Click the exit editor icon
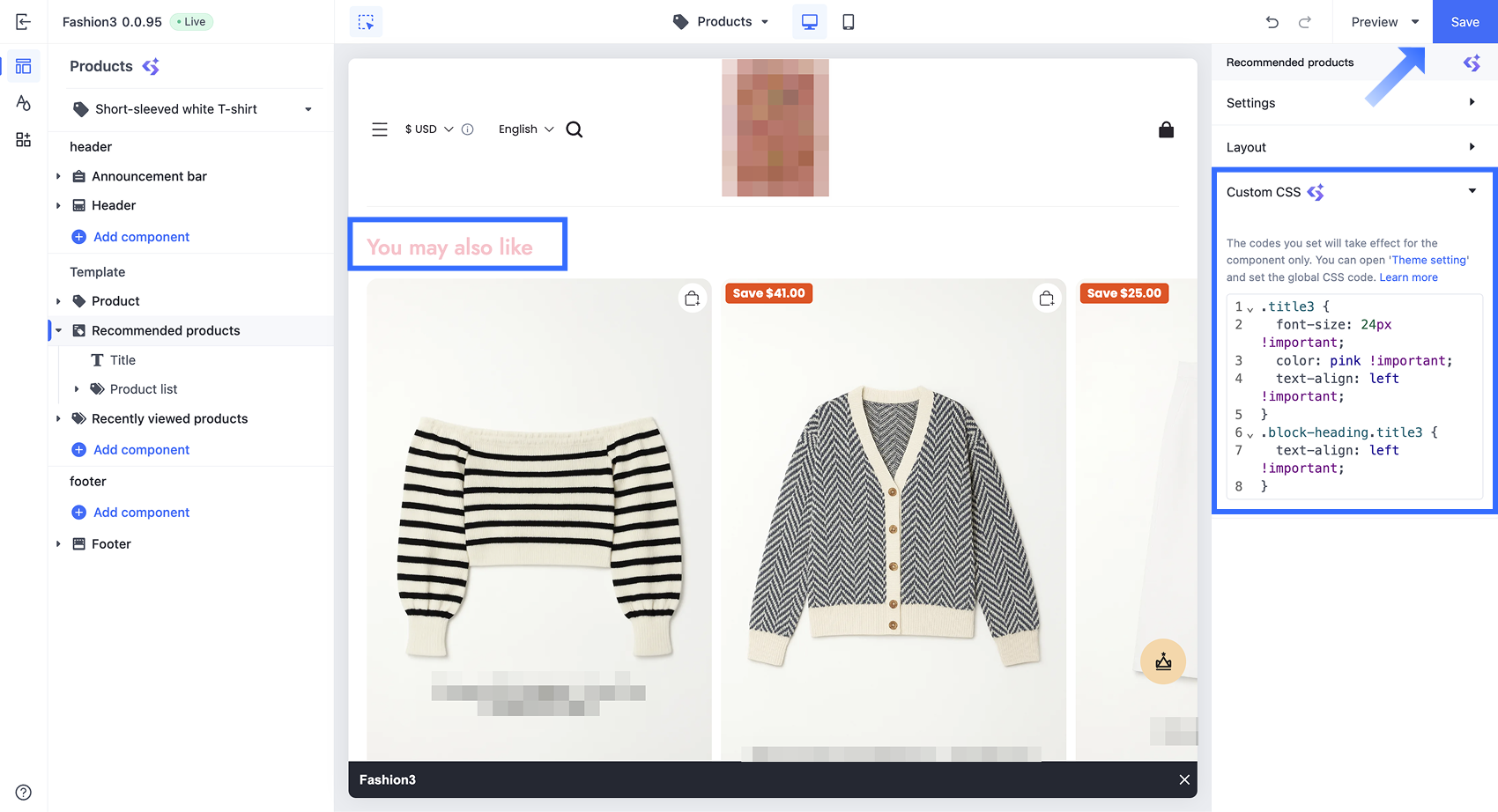Image resolution: width=1498 pixels, height=812 pixels. 24,22
